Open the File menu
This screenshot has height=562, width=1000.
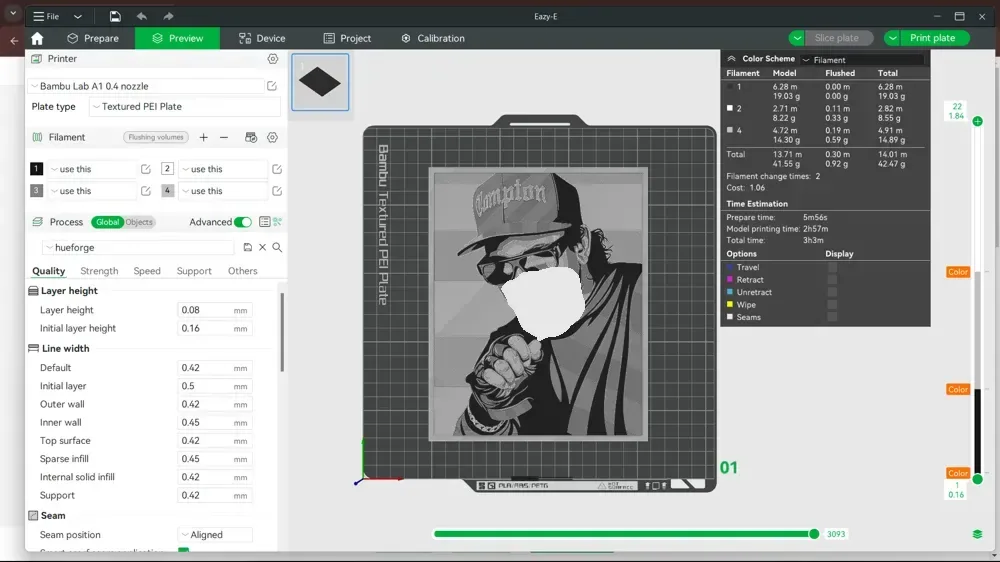pyautogui.click(x=47, y=17)
